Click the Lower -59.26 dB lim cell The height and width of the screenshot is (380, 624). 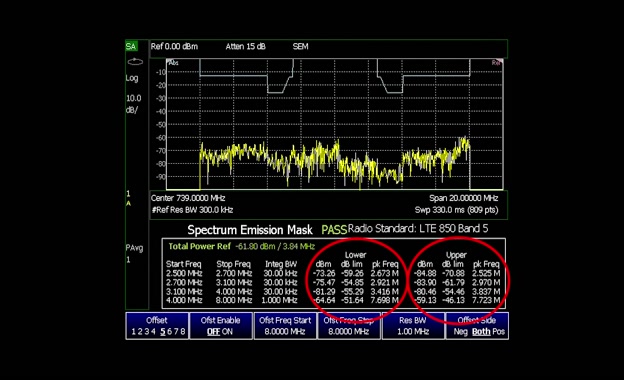[352, 273]
